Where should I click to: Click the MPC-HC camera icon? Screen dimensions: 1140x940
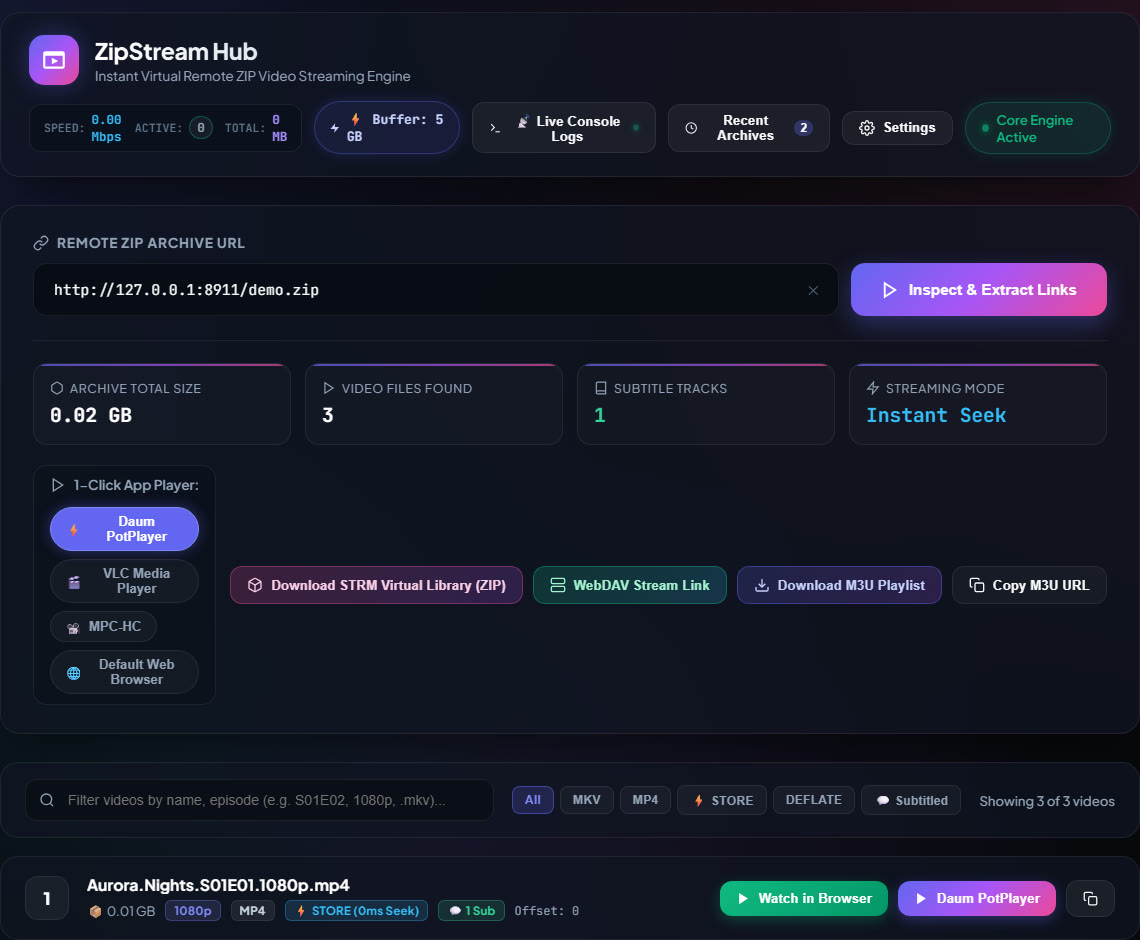pos(73,628)
